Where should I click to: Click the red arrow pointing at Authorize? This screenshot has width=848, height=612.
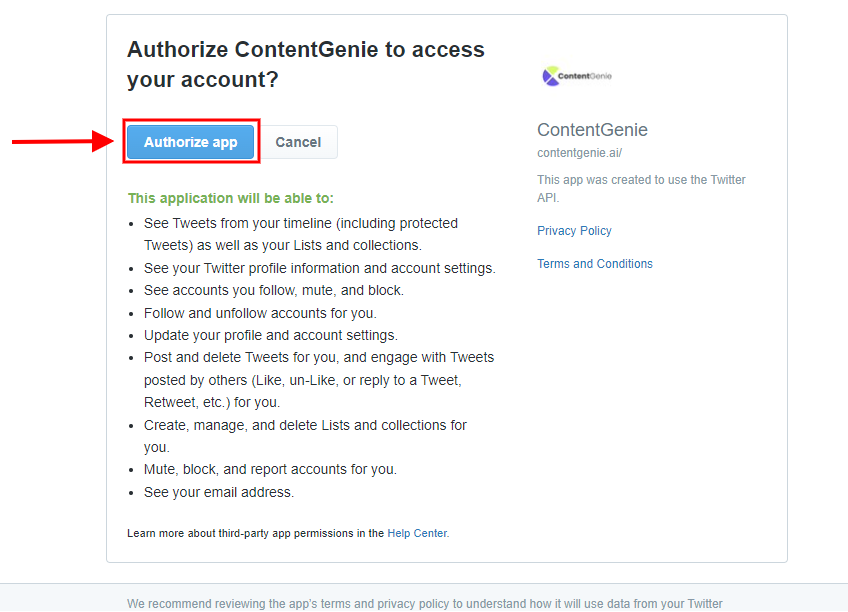(63, 142)
